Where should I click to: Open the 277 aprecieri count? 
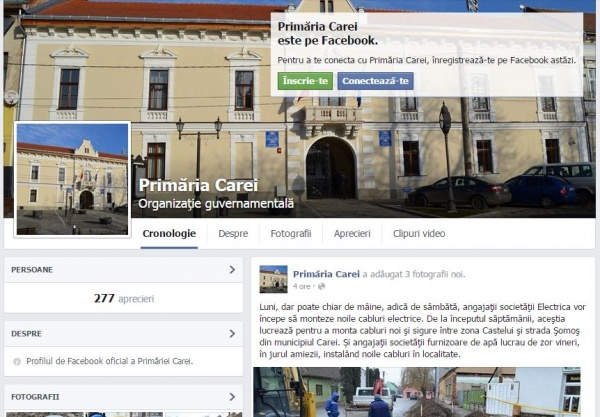[x=124, y=298]
